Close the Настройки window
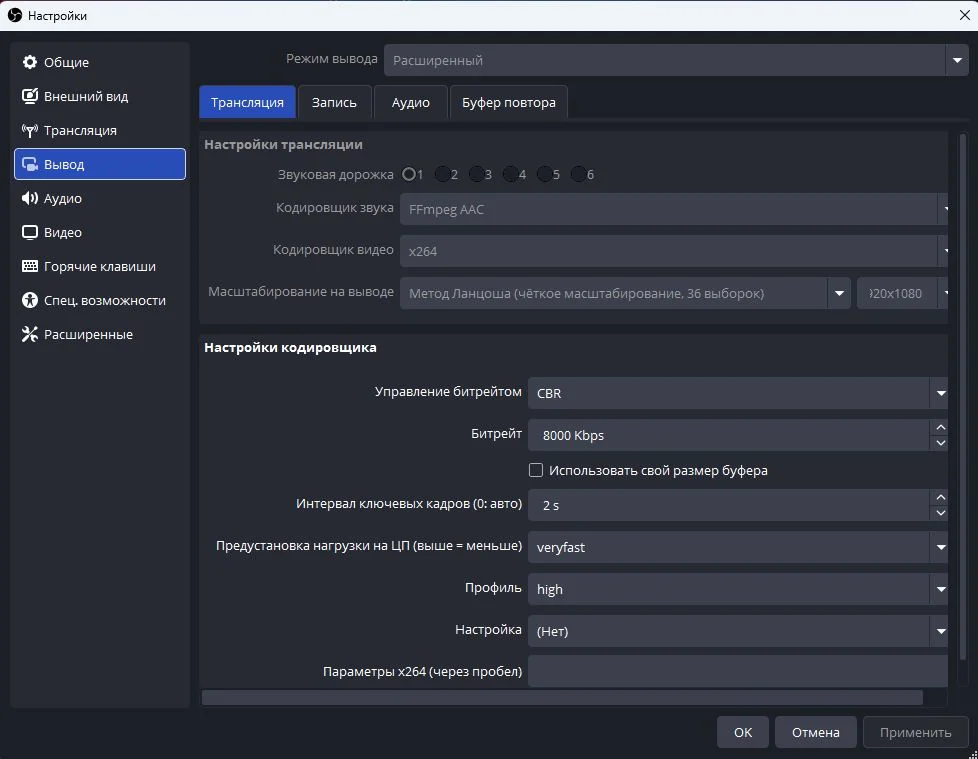Screen dimensions: 978x759 964,15
